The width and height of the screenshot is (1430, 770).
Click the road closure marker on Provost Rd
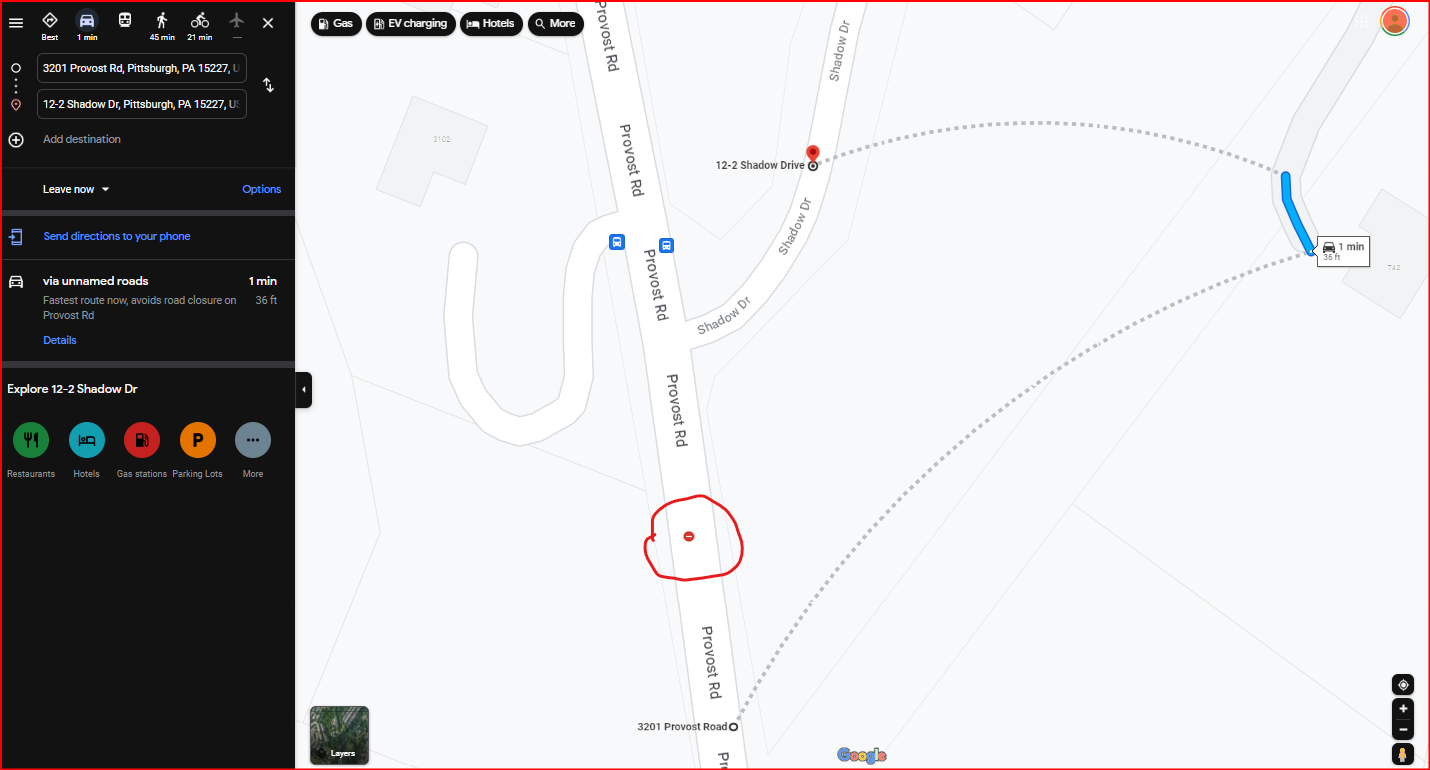click(689, 537)
